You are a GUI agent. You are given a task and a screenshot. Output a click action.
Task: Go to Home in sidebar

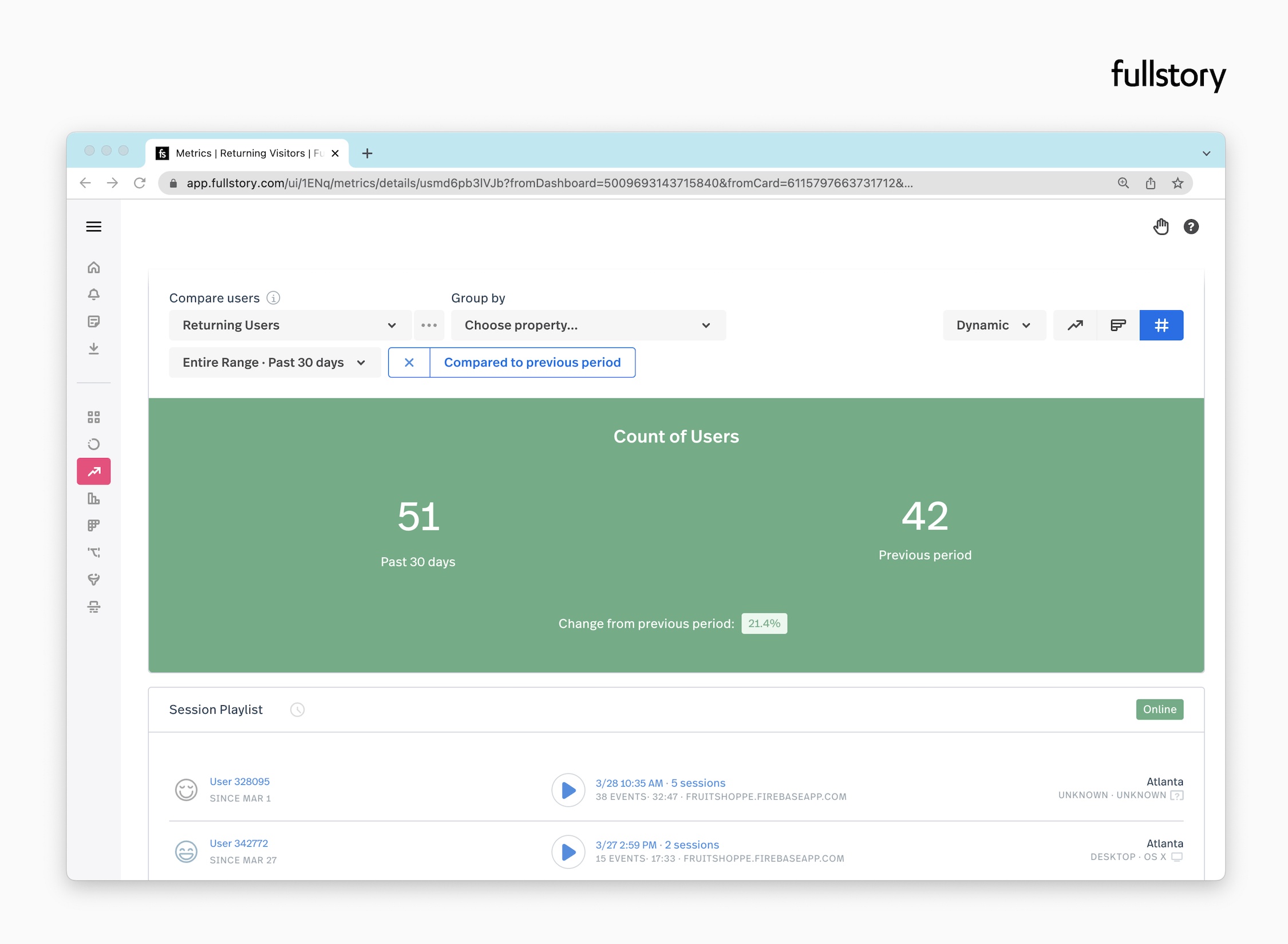(94, 267)
